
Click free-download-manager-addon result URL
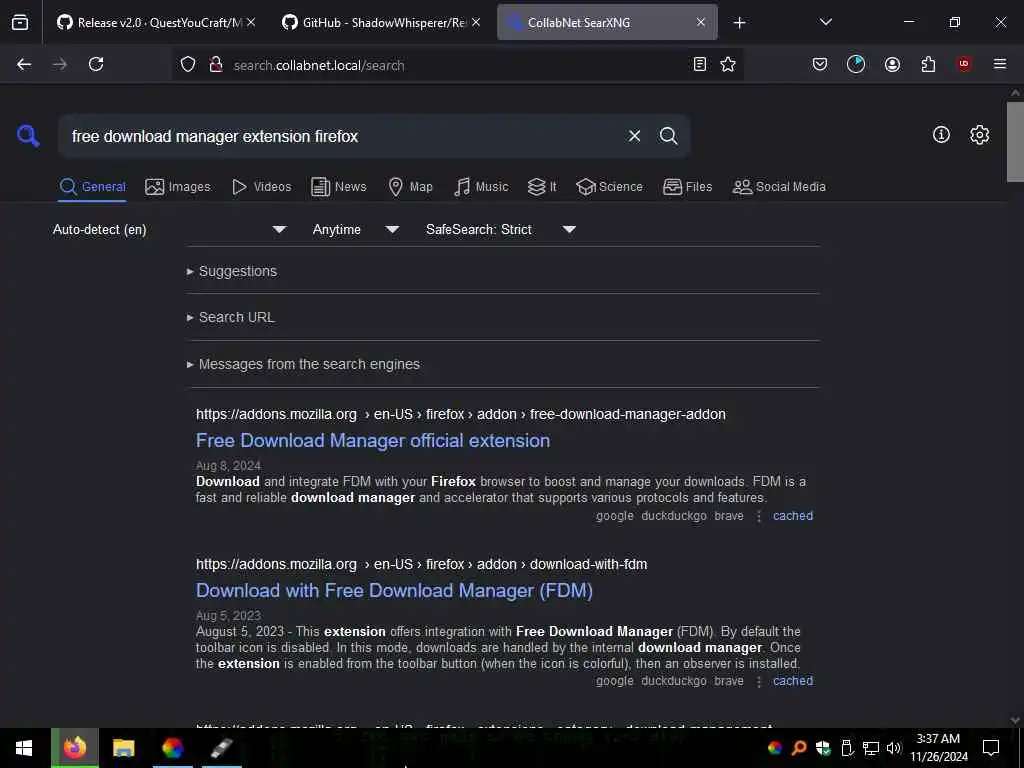pyautogui.click(x=460, y=415)
